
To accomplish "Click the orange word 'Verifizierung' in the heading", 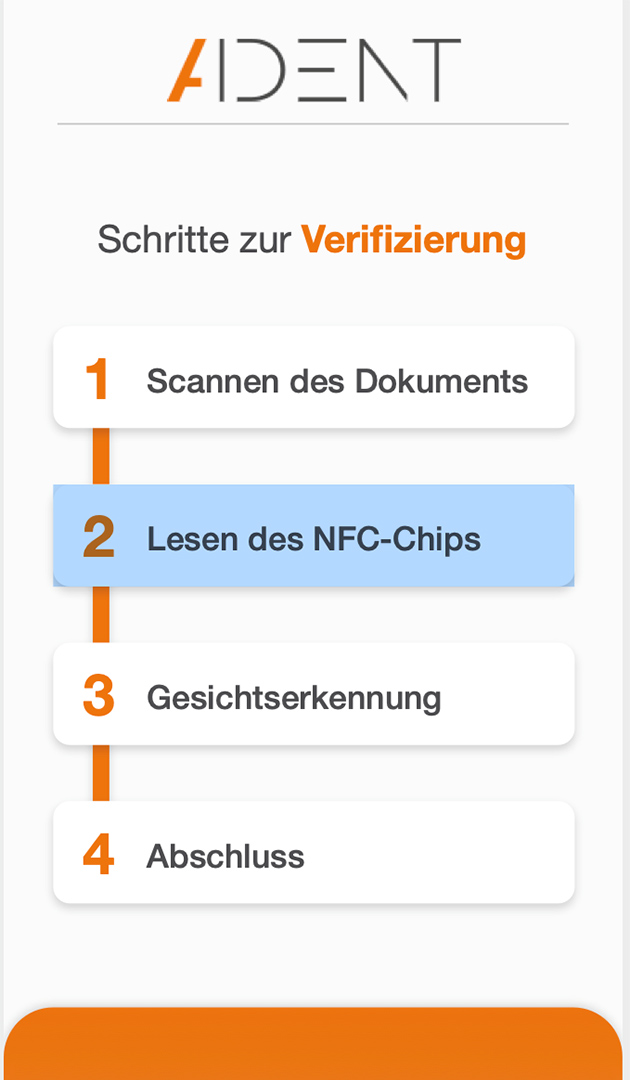I will click(413, 240).
